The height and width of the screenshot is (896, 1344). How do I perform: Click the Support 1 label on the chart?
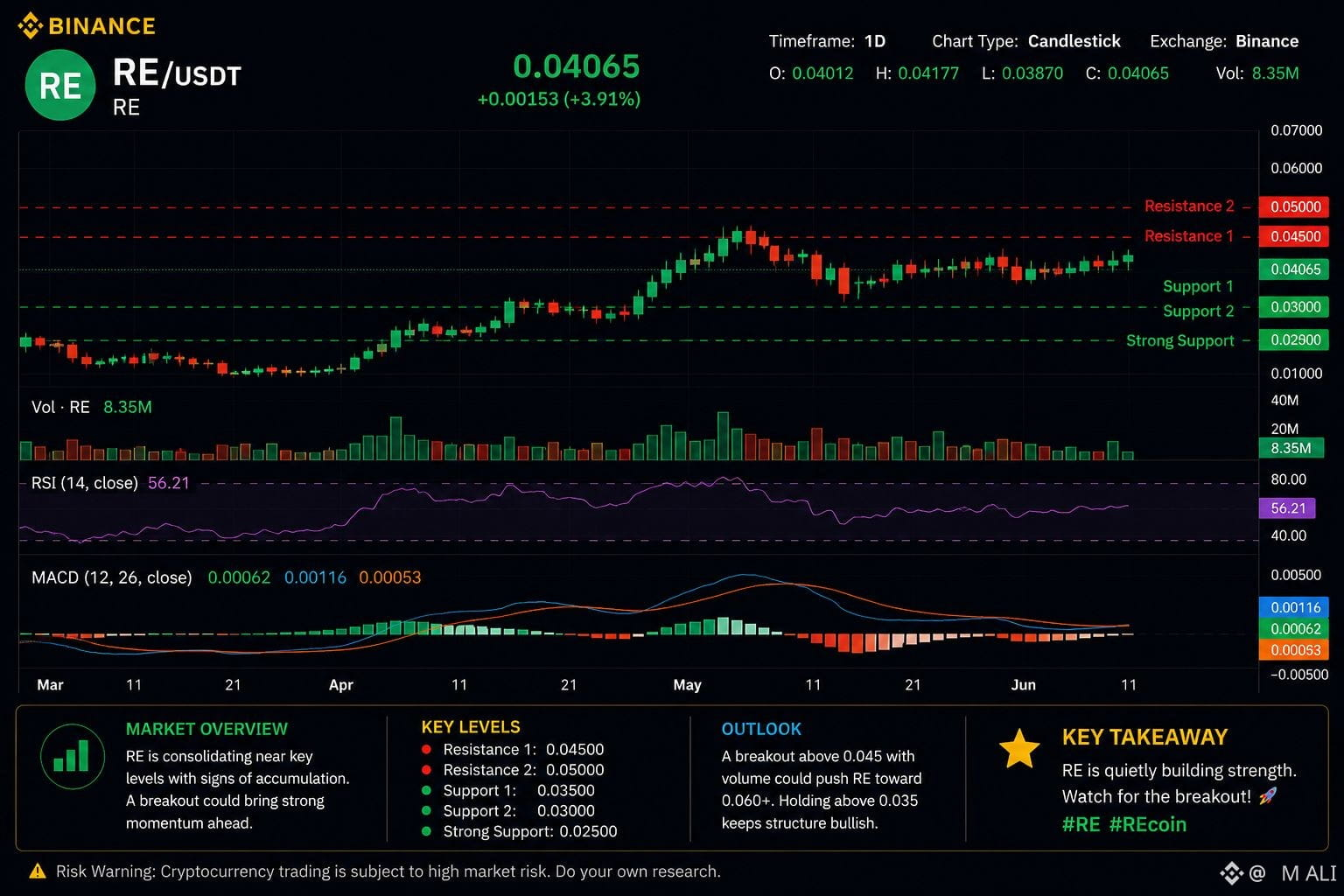click(x=1198, y=287)
